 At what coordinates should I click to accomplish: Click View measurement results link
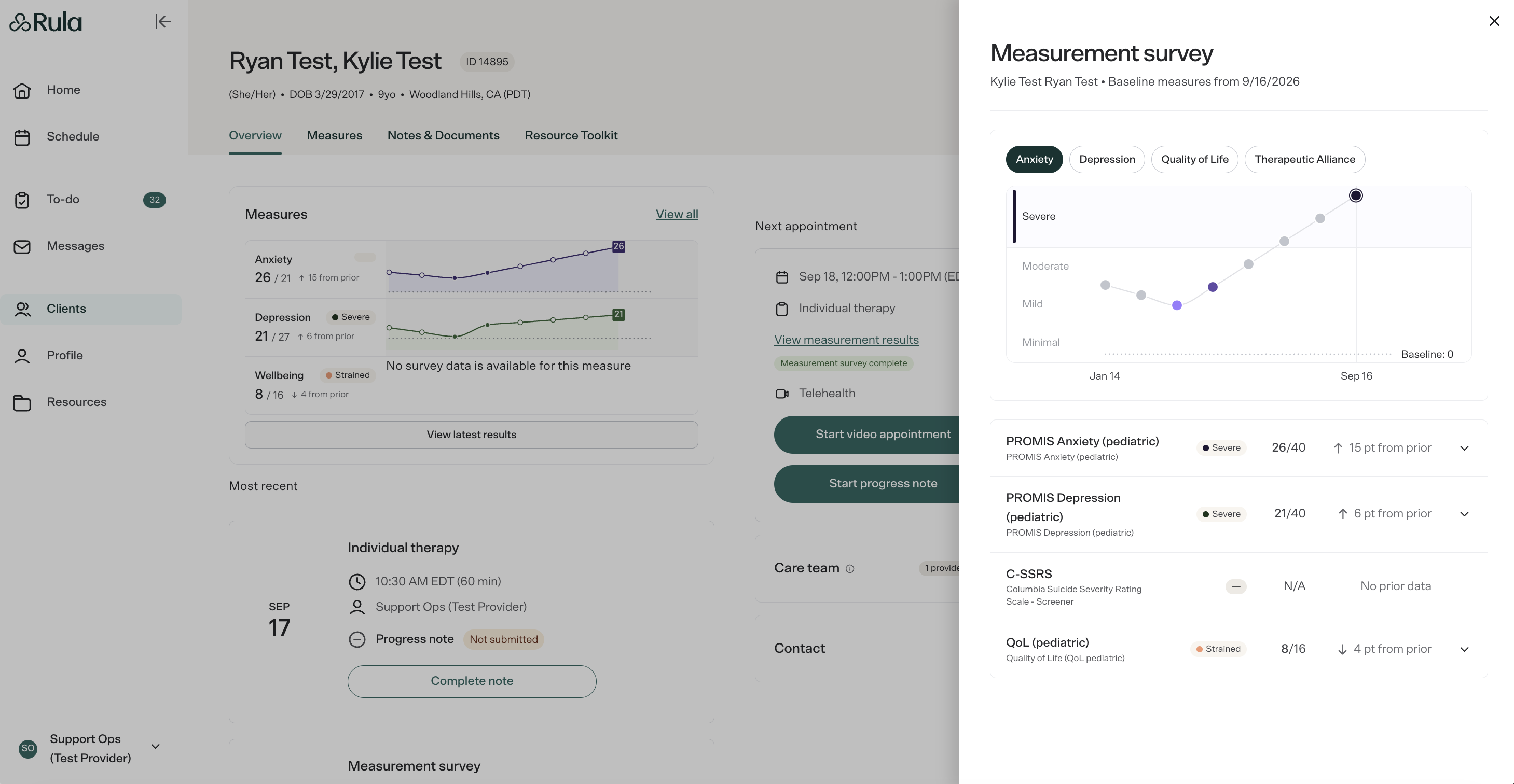pos(846,340)
